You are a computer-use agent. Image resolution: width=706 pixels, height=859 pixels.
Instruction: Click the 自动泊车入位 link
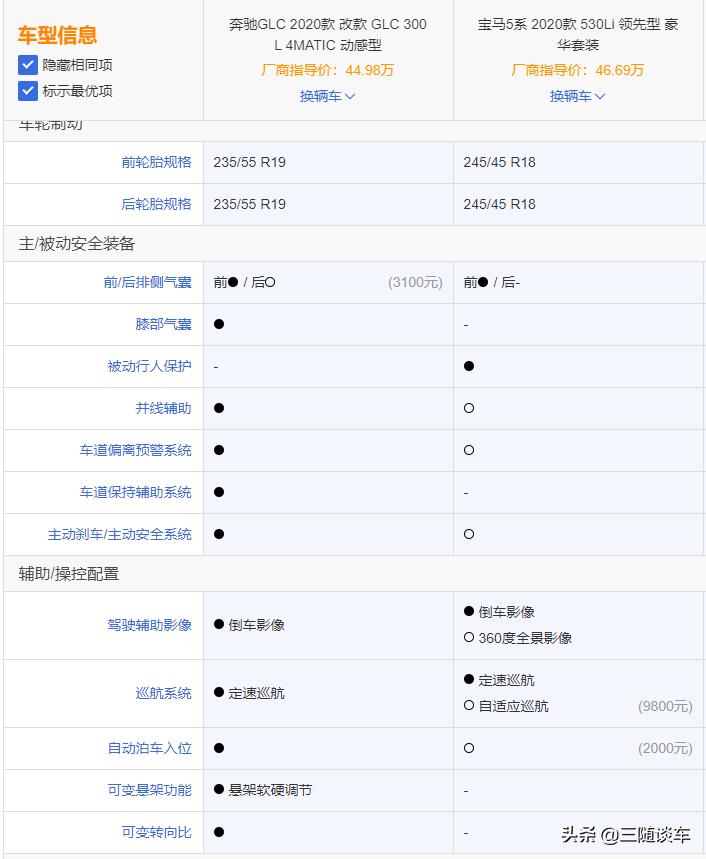pyautogui.click(x=150, y=748)
